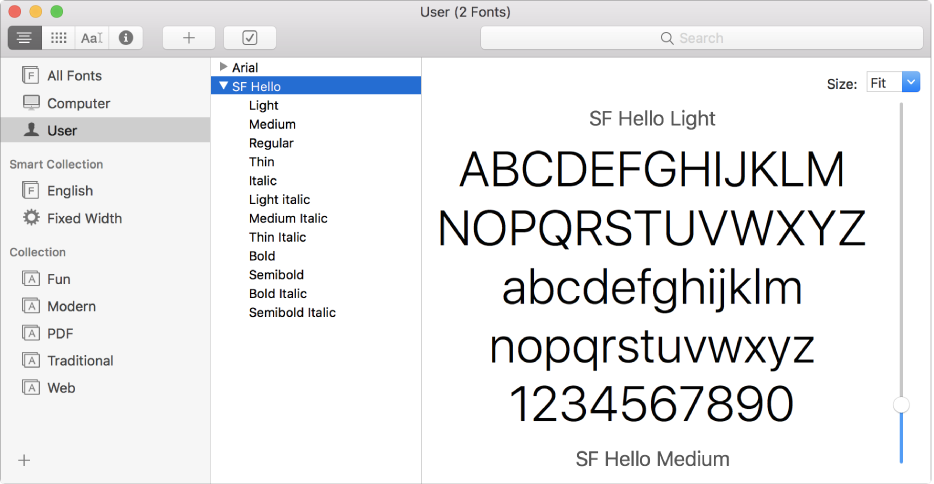Expand the Arial font family
This screenshot has height=484, width=934.
click(x=223, y=67)
